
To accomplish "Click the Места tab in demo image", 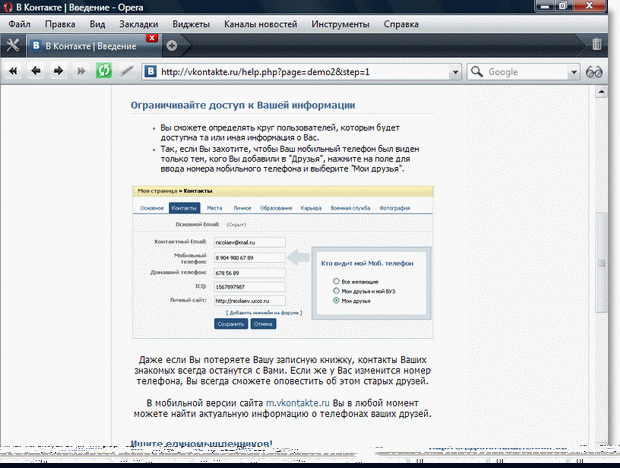I will (214, 208).
